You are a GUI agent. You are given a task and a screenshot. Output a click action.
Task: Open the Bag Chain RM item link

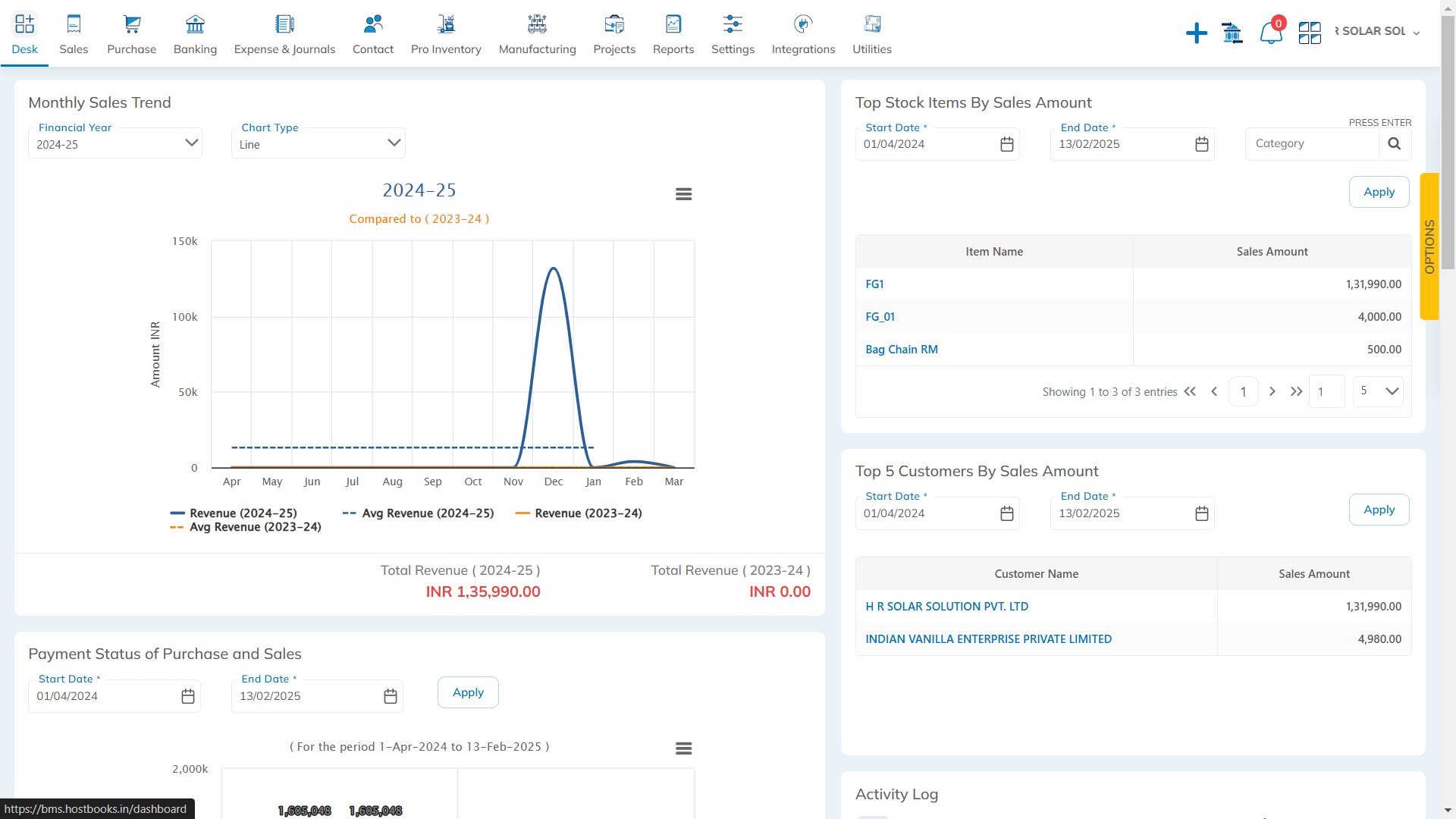point(902,350)
